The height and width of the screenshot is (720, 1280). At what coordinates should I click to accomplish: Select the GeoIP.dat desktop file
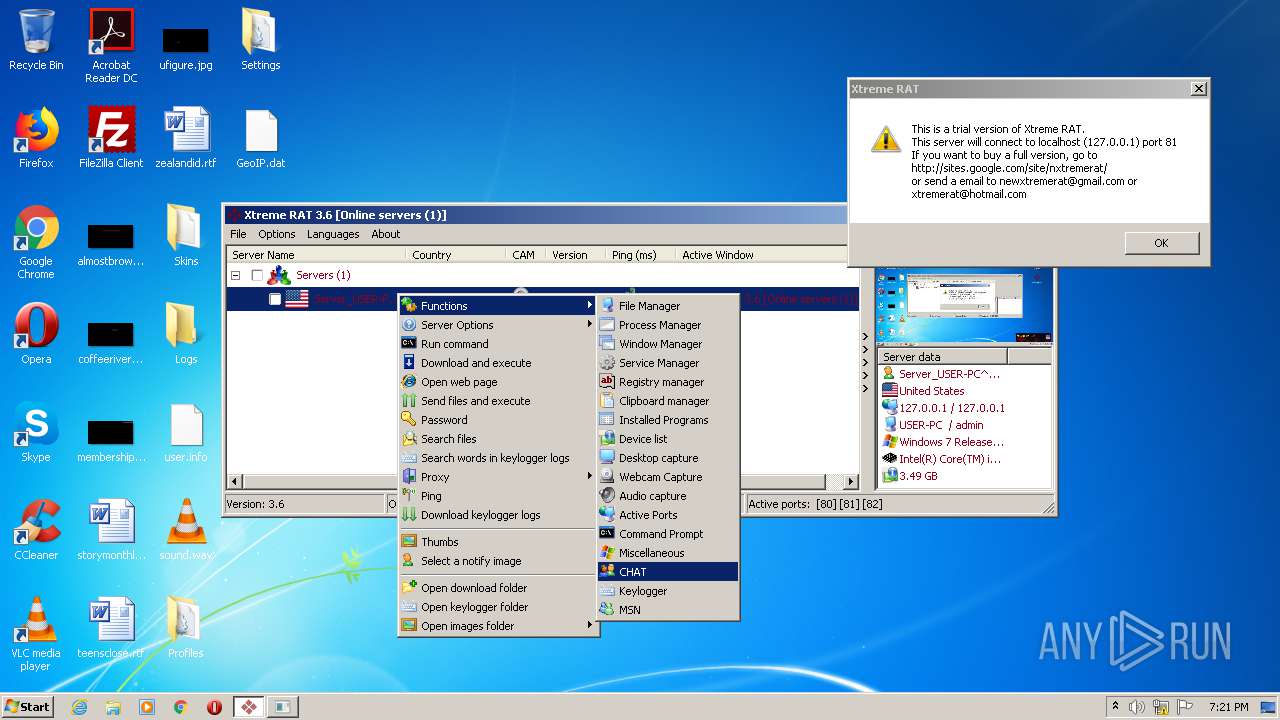click(260, 139)
